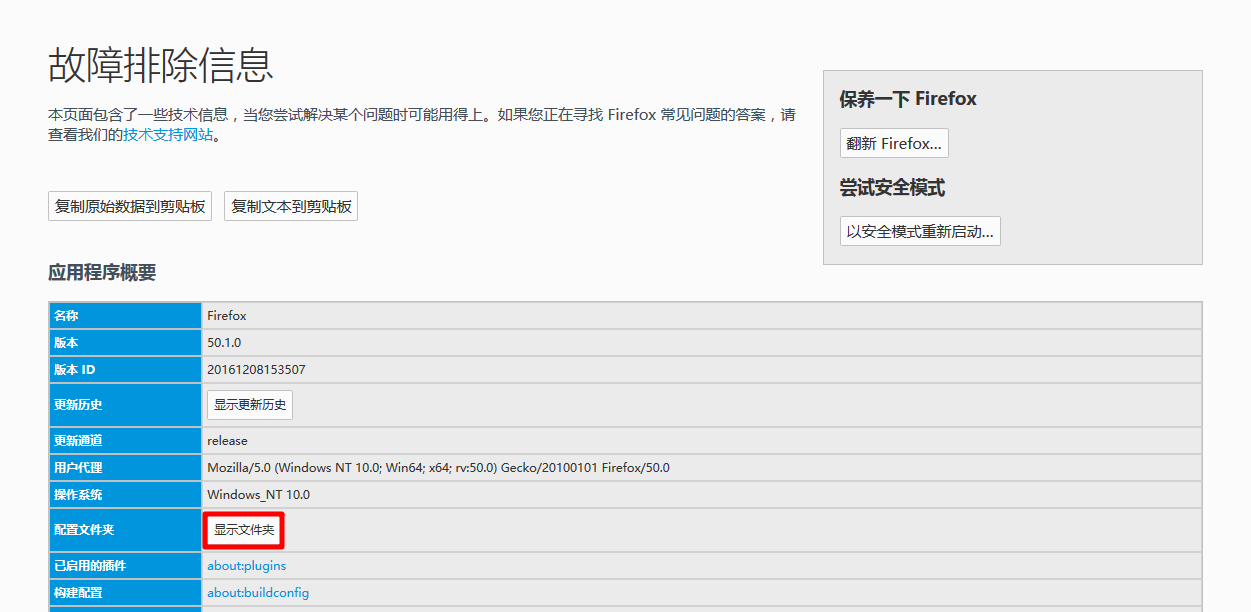The width and height of the screenshot is (1251, 612).
Task: Click the 显示更新历史 button
Action: coord(250,405)
